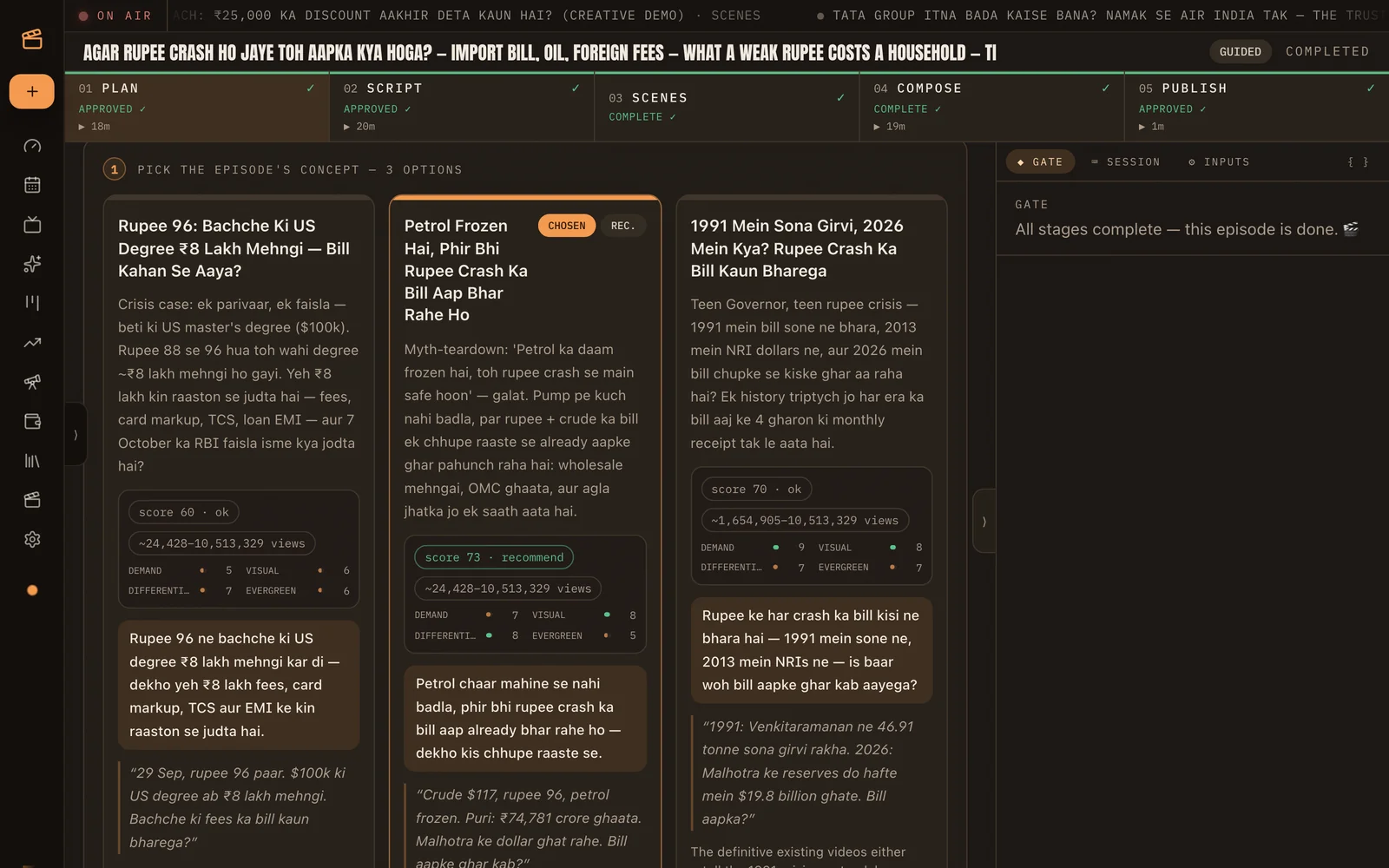1389x868 pixels.
Task: Open the trending-up analytics icon
Action: 32,343
